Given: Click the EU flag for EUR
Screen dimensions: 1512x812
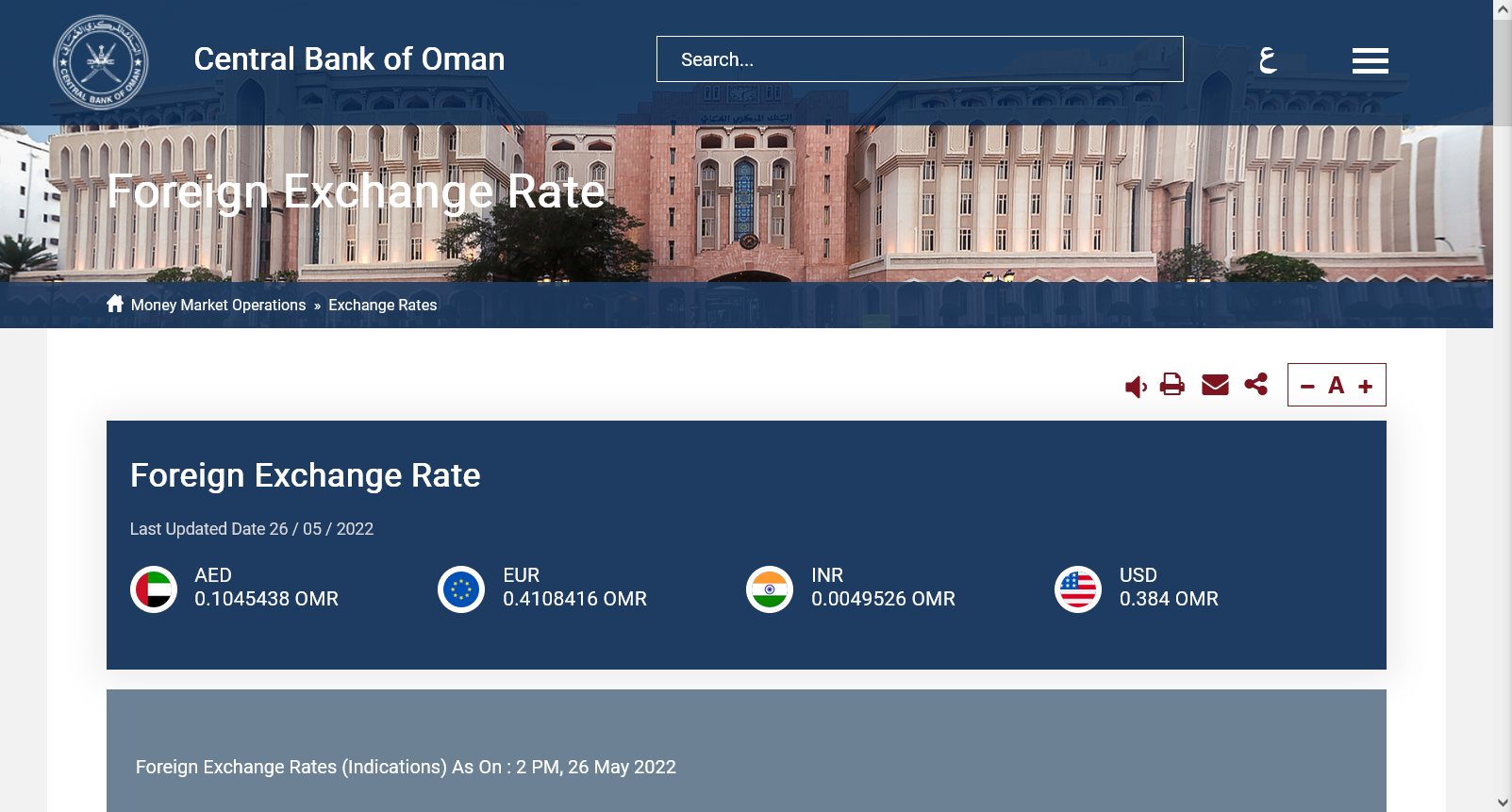Looking at the screenshot, I should point(461,589).
